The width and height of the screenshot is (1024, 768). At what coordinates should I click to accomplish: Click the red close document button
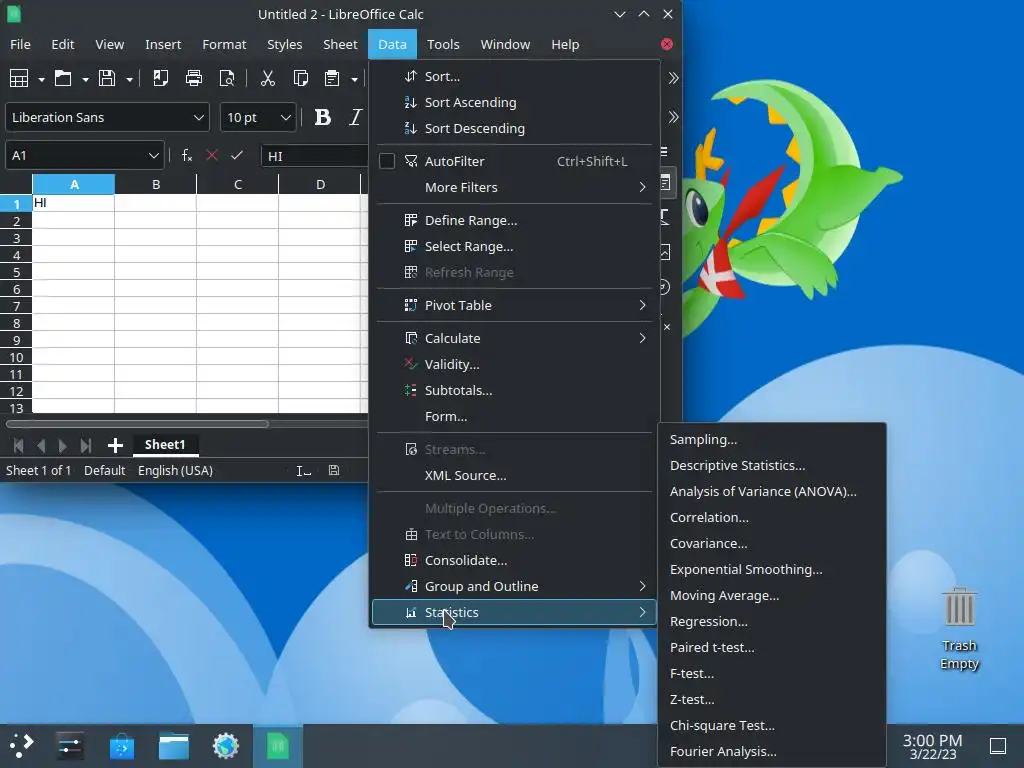(667, 44)
